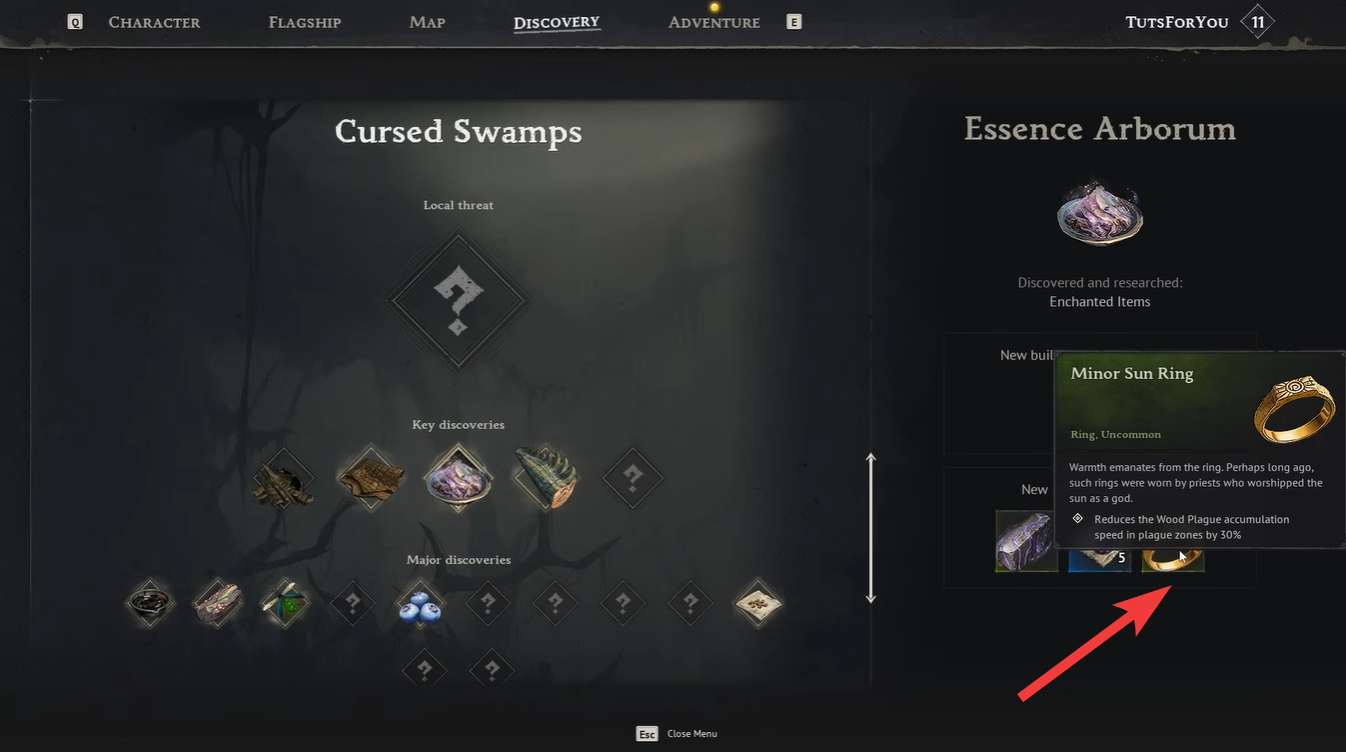Click the purple-veined stone item thumbnail
1346x752 pixels.
click(x=1026, y=541)
